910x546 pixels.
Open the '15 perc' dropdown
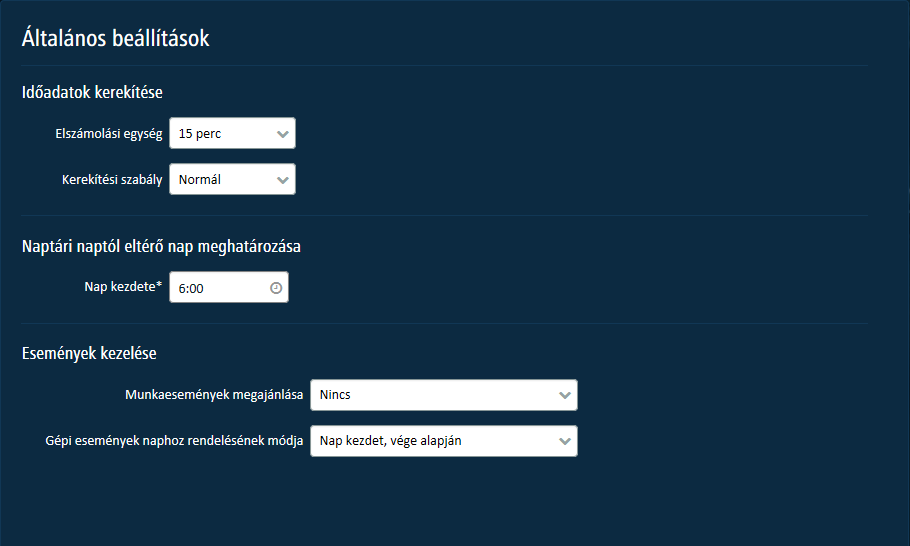pos(222,134)
